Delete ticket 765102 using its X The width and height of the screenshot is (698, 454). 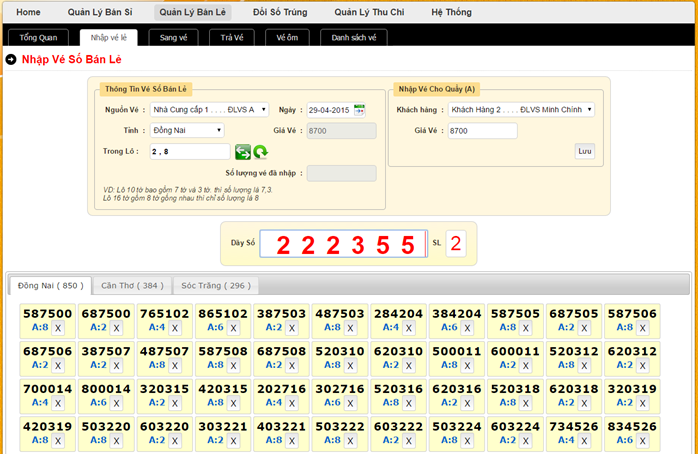point(174,327)
